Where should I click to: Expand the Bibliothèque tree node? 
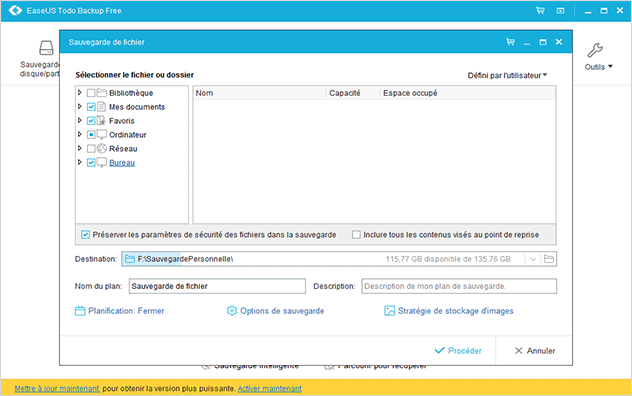pos(80,93)
